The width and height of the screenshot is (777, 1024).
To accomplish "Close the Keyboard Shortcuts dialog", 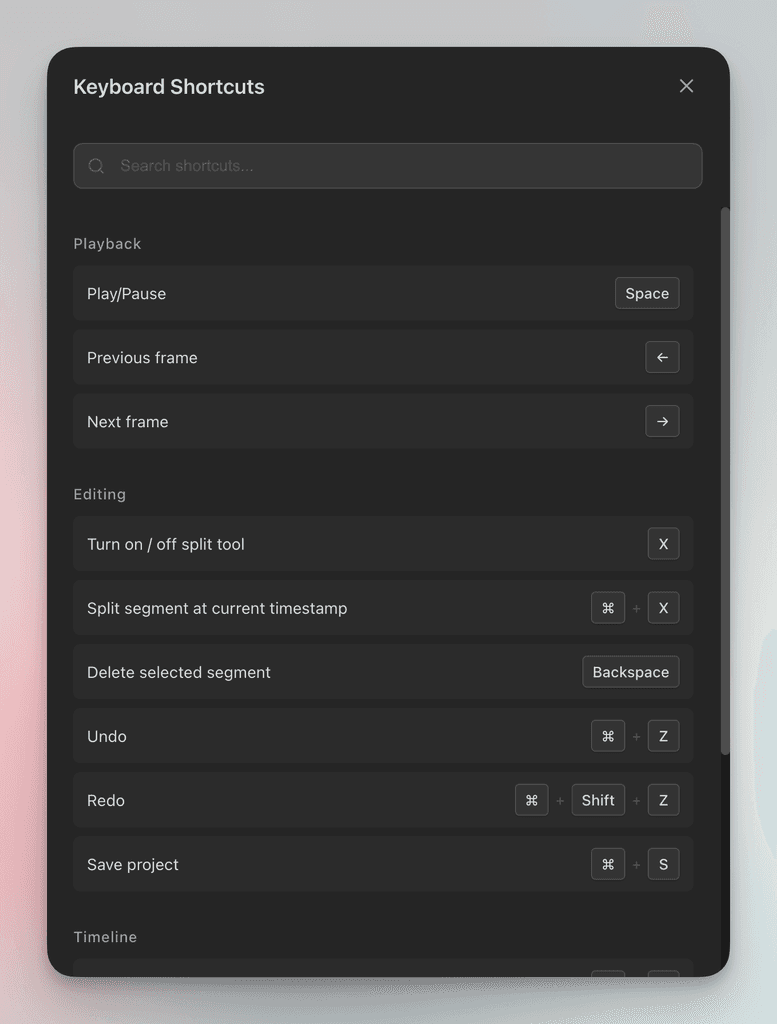I will pyautogui.click(x=686, y=86).
